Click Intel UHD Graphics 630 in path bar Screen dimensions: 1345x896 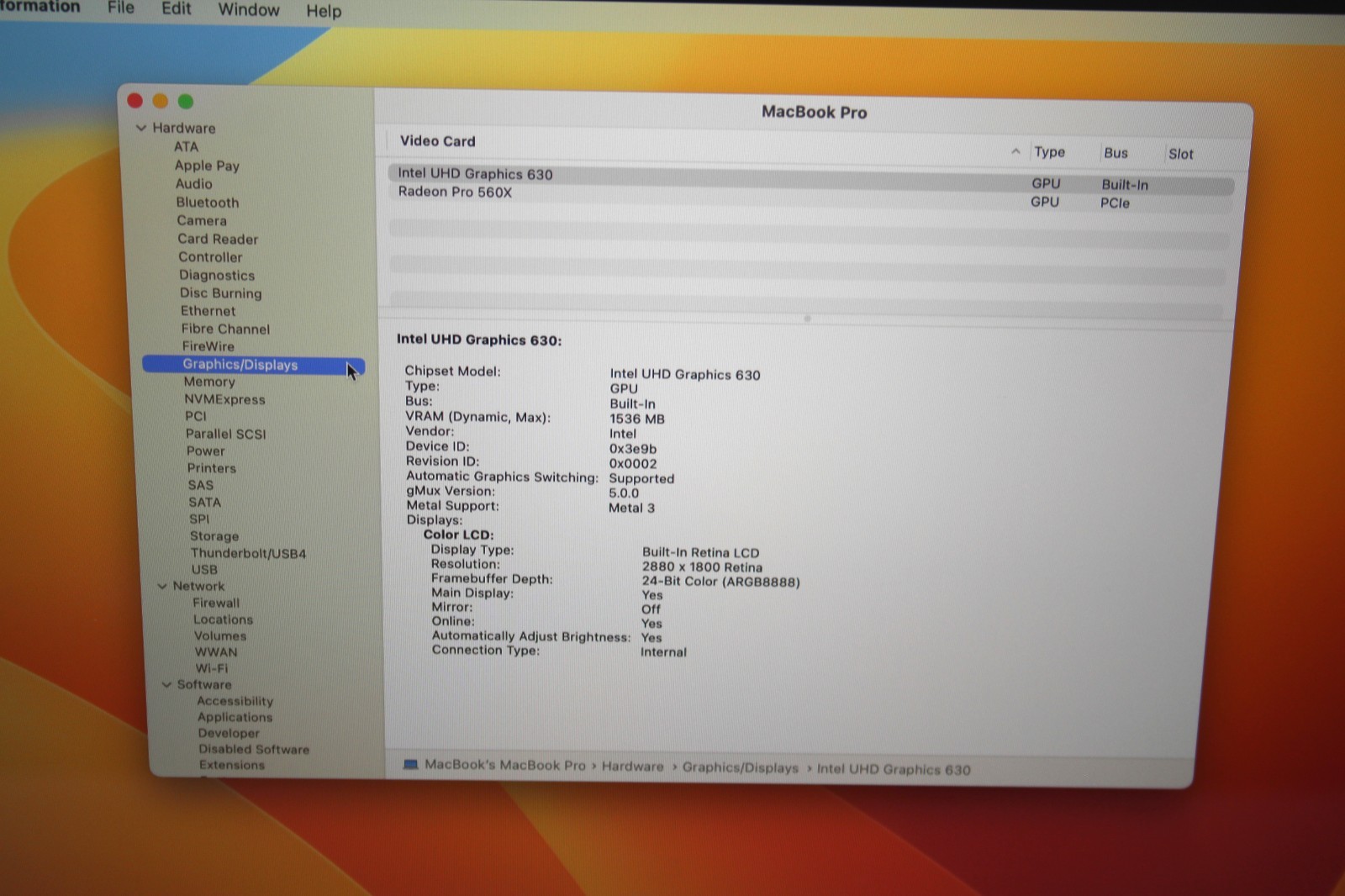pos(894,769)
